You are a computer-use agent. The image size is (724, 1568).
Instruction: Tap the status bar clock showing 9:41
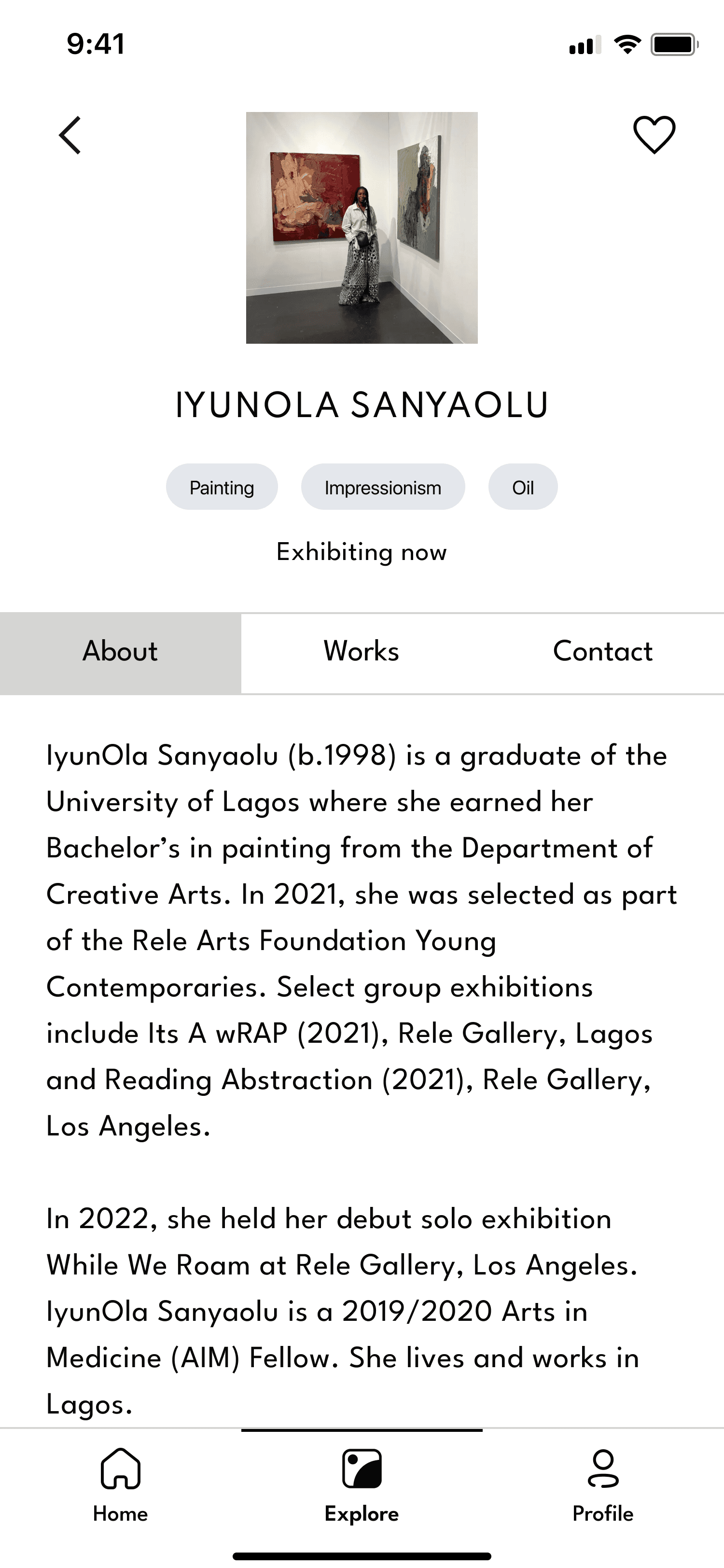[96, 44]
